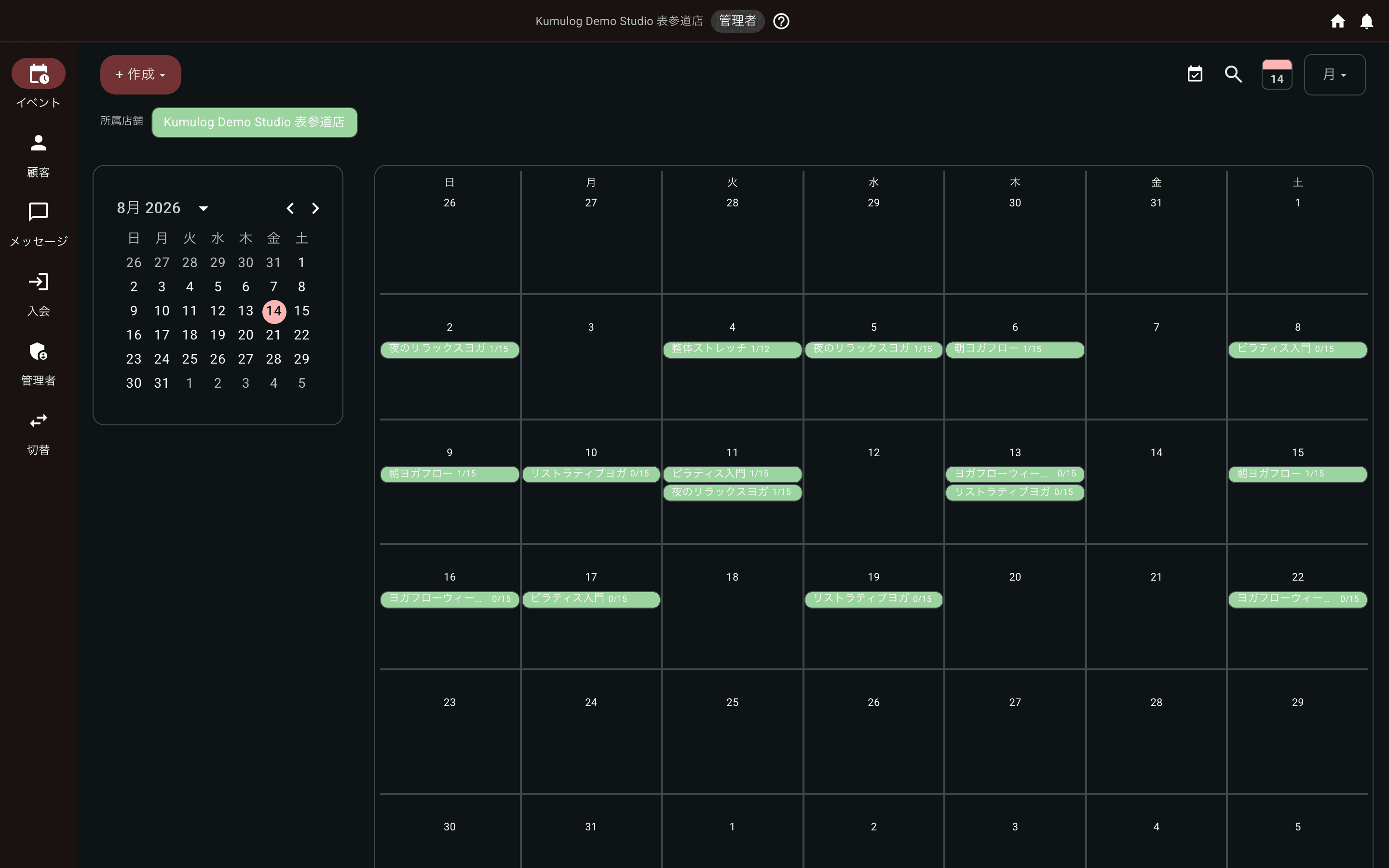Open ヨガフローウィー... event on the 13th
1389x868 pixels.
click(1015, 474)
